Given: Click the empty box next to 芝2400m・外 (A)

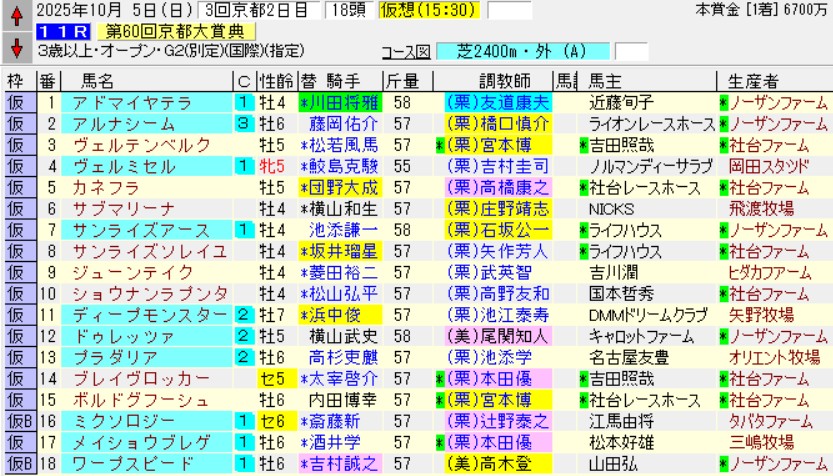Looking at the screenshot, I should point(631,51).
